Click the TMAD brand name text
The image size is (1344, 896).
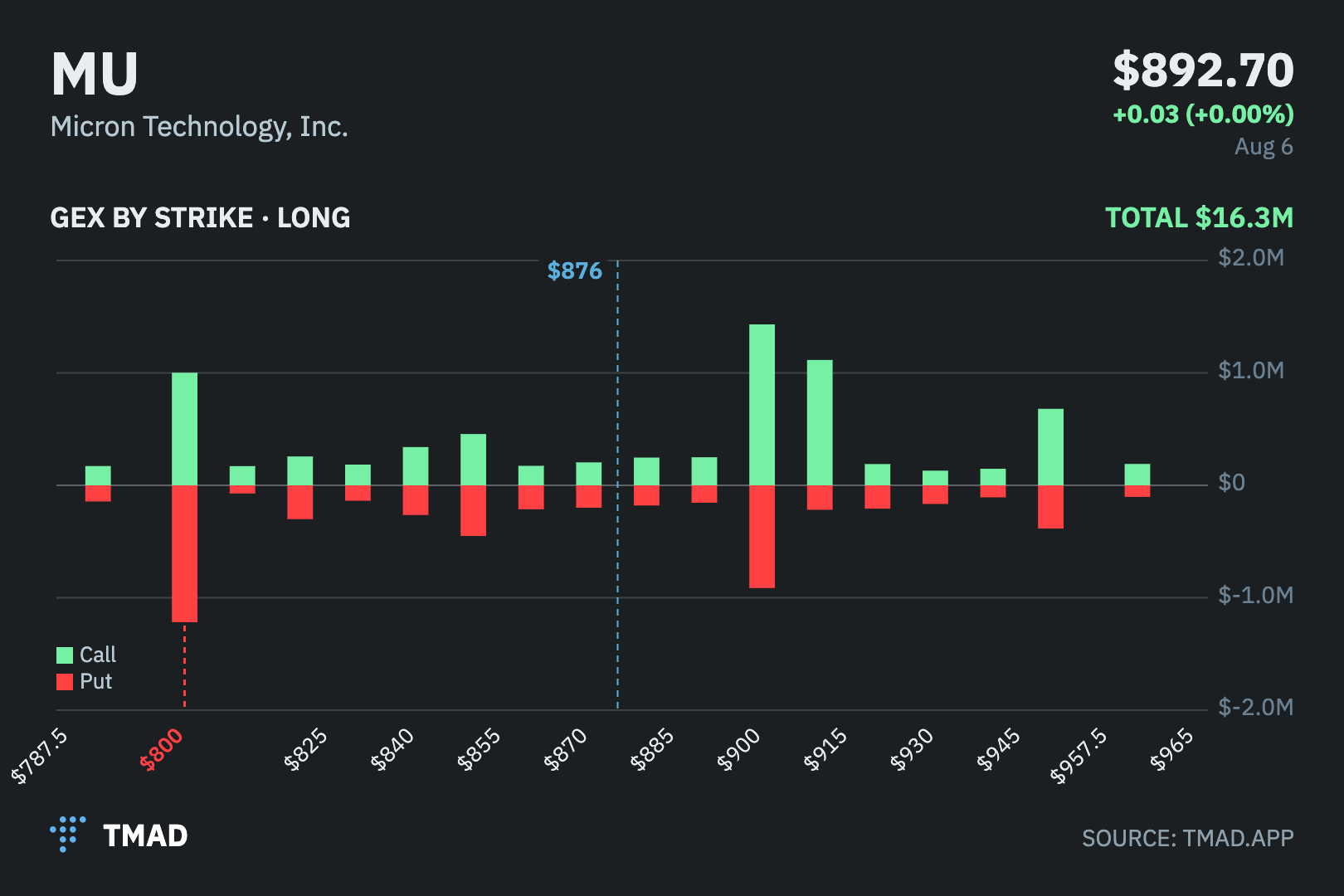145,835
